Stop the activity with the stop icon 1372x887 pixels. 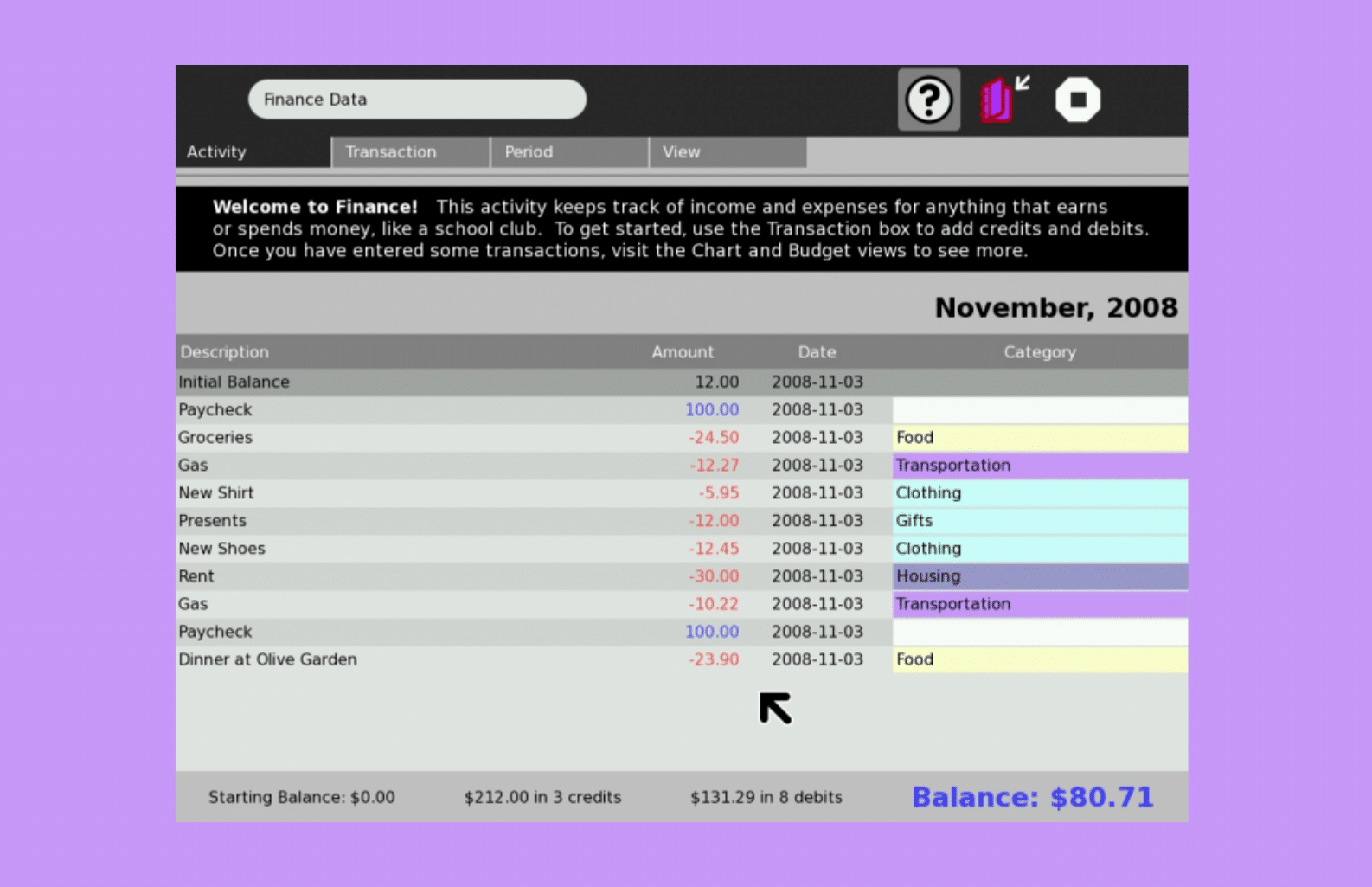(1078, 100)
